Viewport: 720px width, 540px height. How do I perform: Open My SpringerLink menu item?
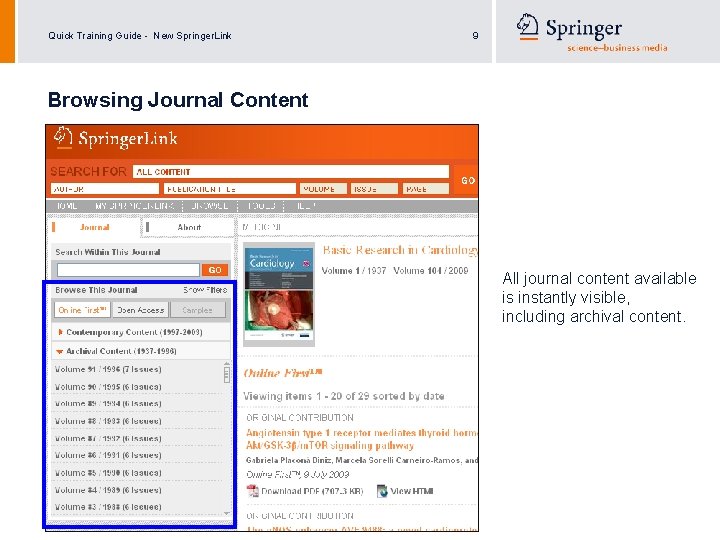pos(135,206)
